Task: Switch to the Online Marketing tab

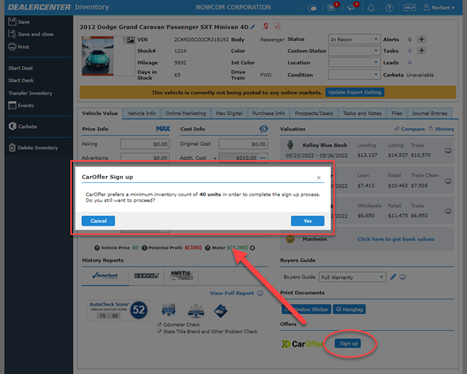Action: [186, 113]
